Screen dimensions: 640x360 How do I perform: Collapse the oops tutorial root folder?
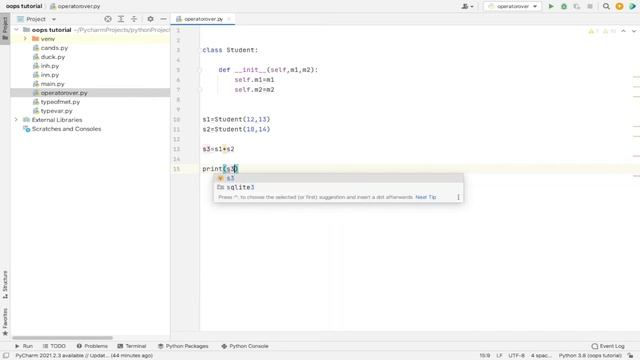click(16, 30)
